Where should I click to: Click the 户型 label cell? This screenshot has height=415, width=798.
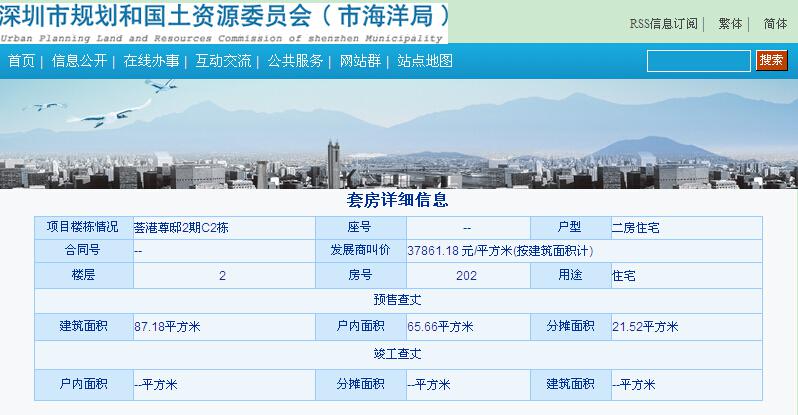click(571, 227)
